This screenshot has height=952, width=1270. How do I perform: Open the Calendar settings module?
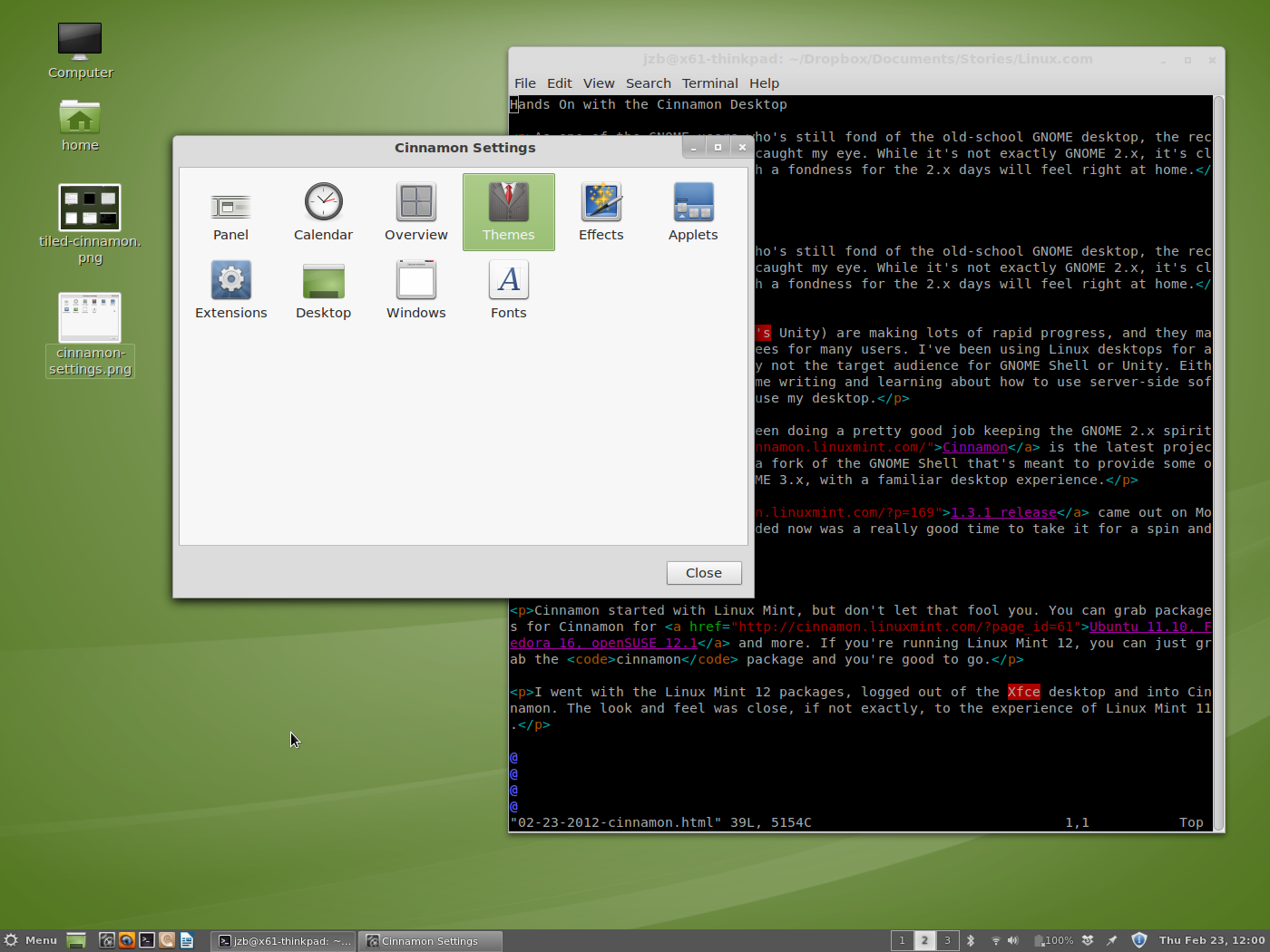point(323,211)
